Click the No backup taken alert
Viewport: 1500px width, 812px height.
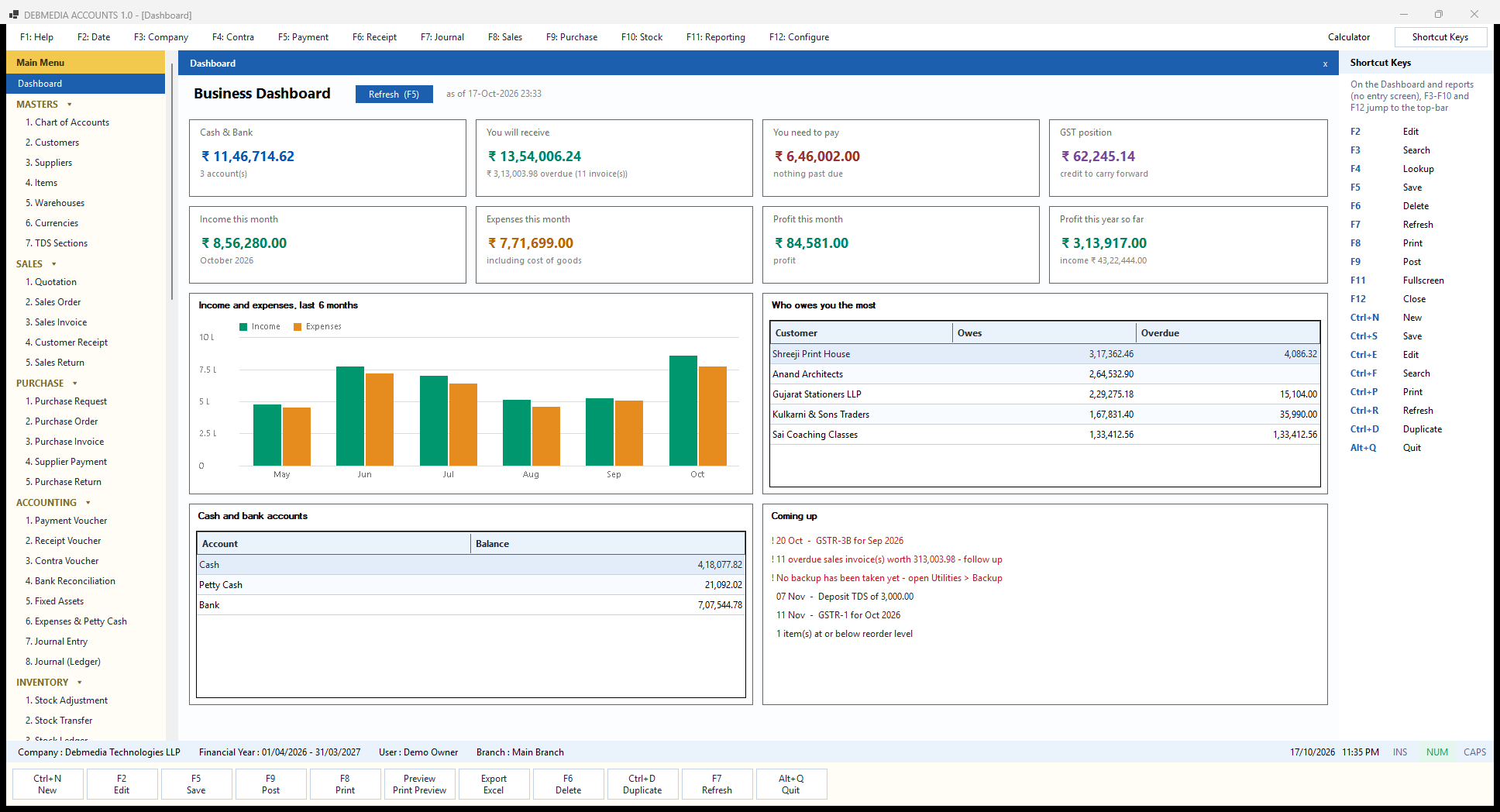(x=887, y=578)
